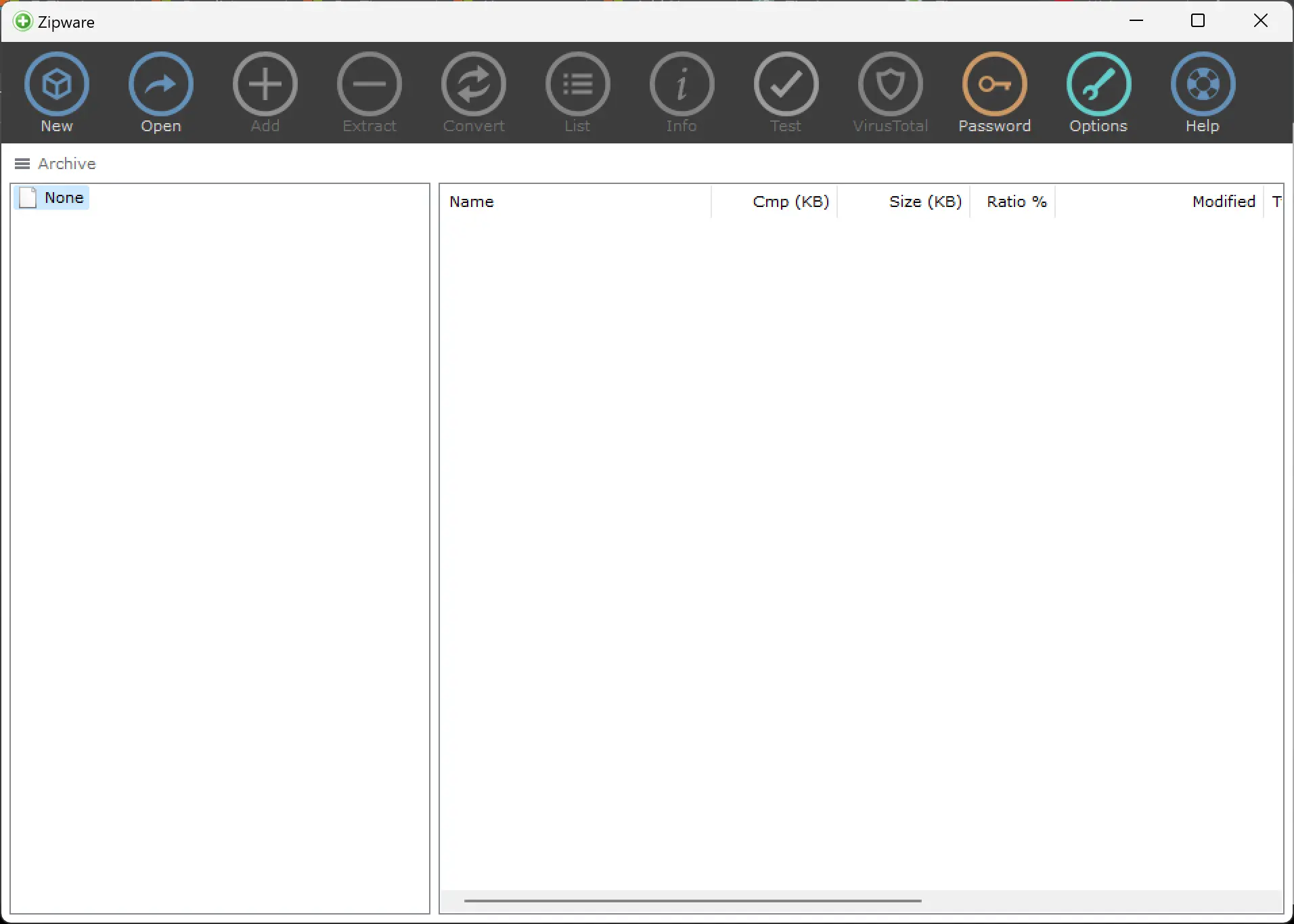Maximize the Zipware window
The height and width of the screenshot is (924, 1294).
click(x=1198, y=21)
